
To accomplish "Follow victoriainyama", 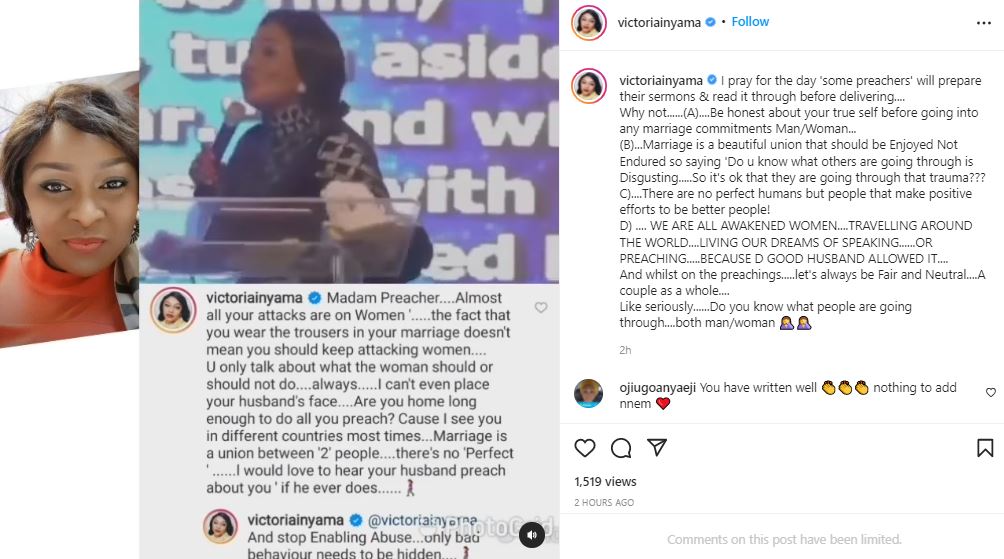I will 750,22.
